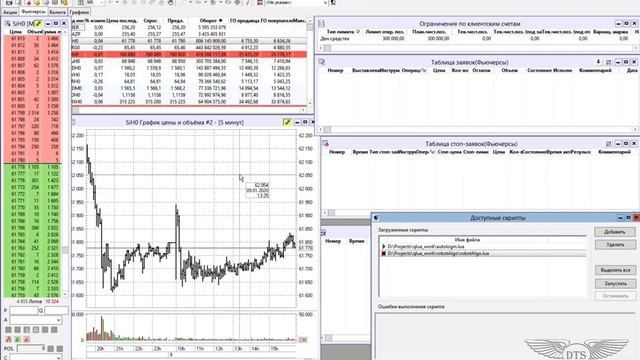
Task: Open the A dropdown in order book panel
Action: tap(58, 320)
